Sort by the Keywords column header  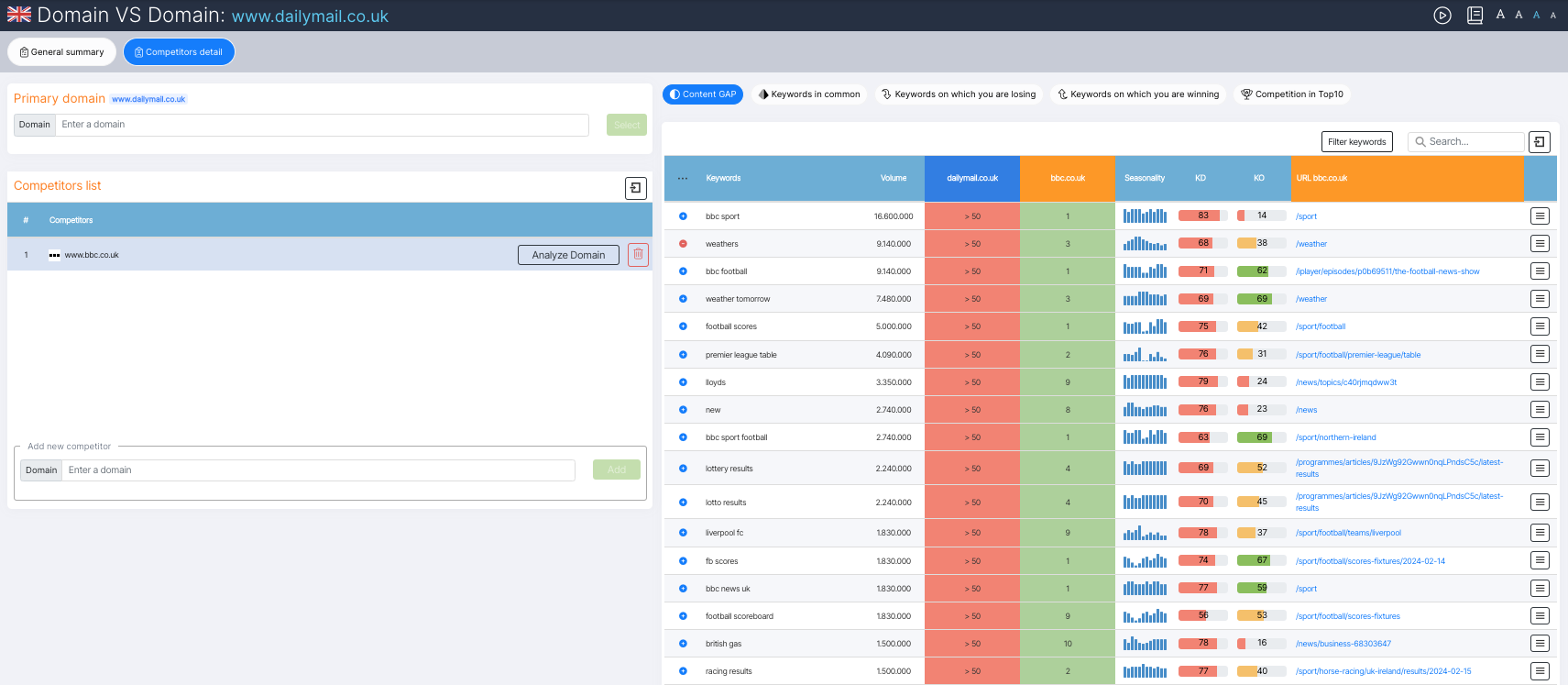723,179
